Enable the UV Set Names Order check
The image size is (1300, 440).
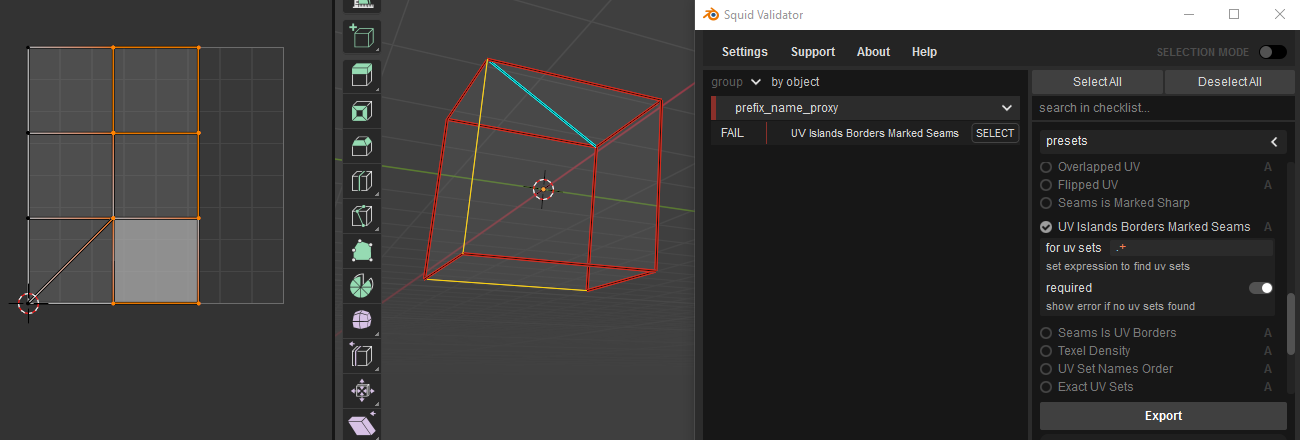(1047, 369)
